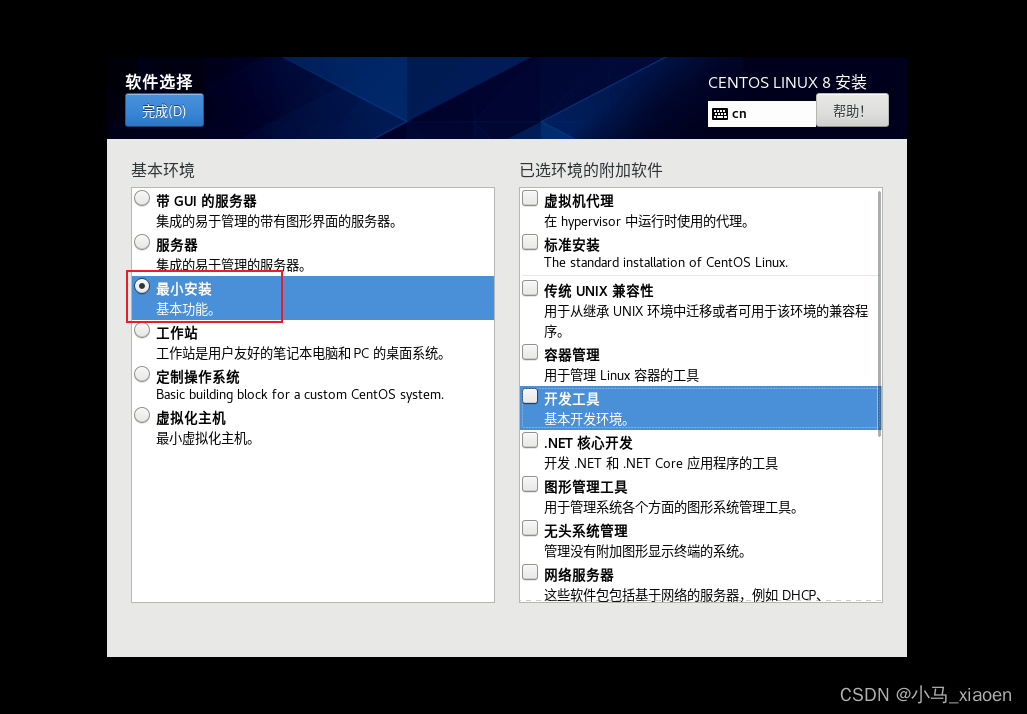Image resolution: width=1027 pixels, height=714 pixels.
Task: Click the 传统 UNIX description starting 用于从继承 UNIX 环境
Action: pyautogui.click(x=706, y=321)
